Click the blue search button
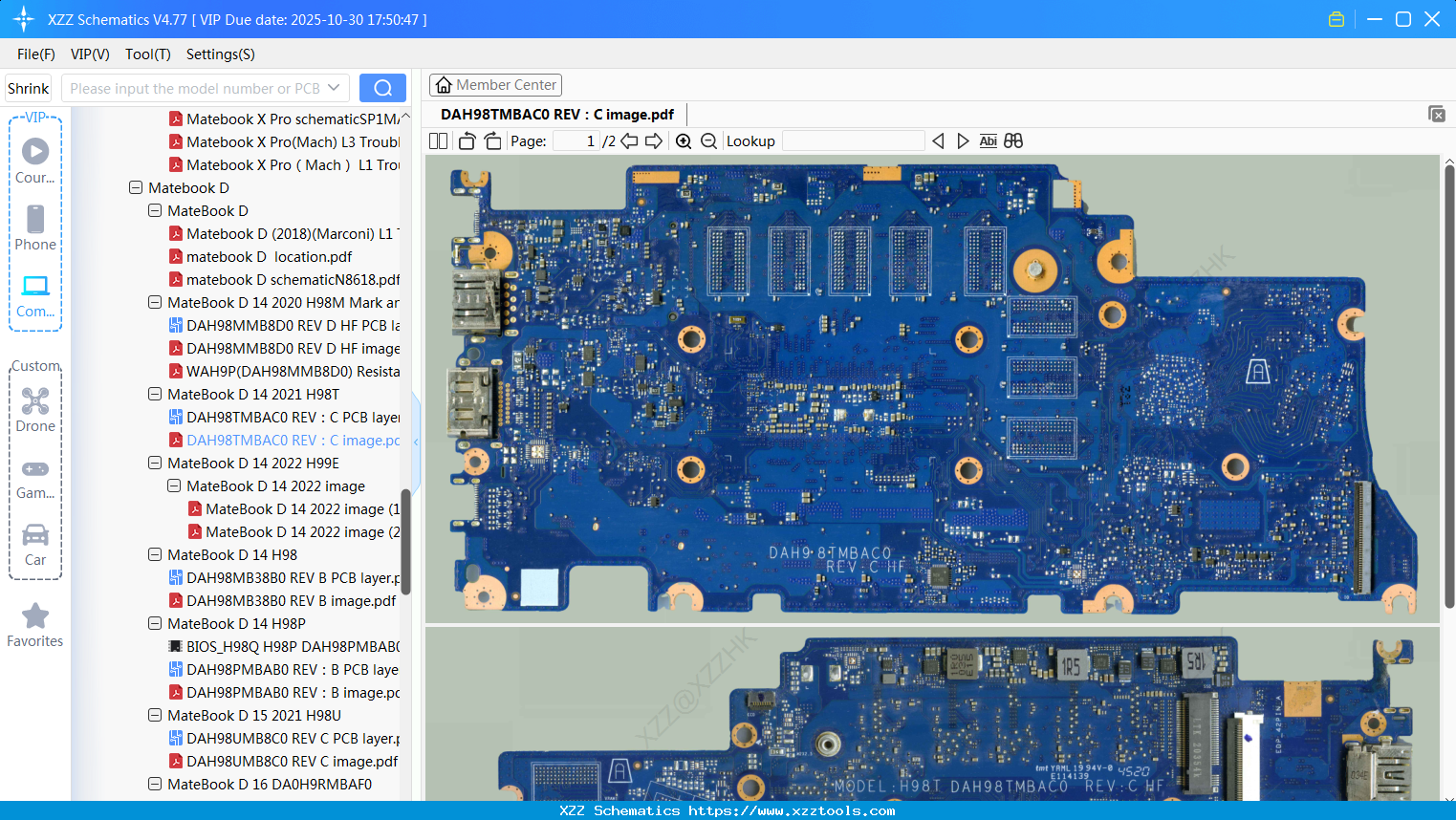 382,88
